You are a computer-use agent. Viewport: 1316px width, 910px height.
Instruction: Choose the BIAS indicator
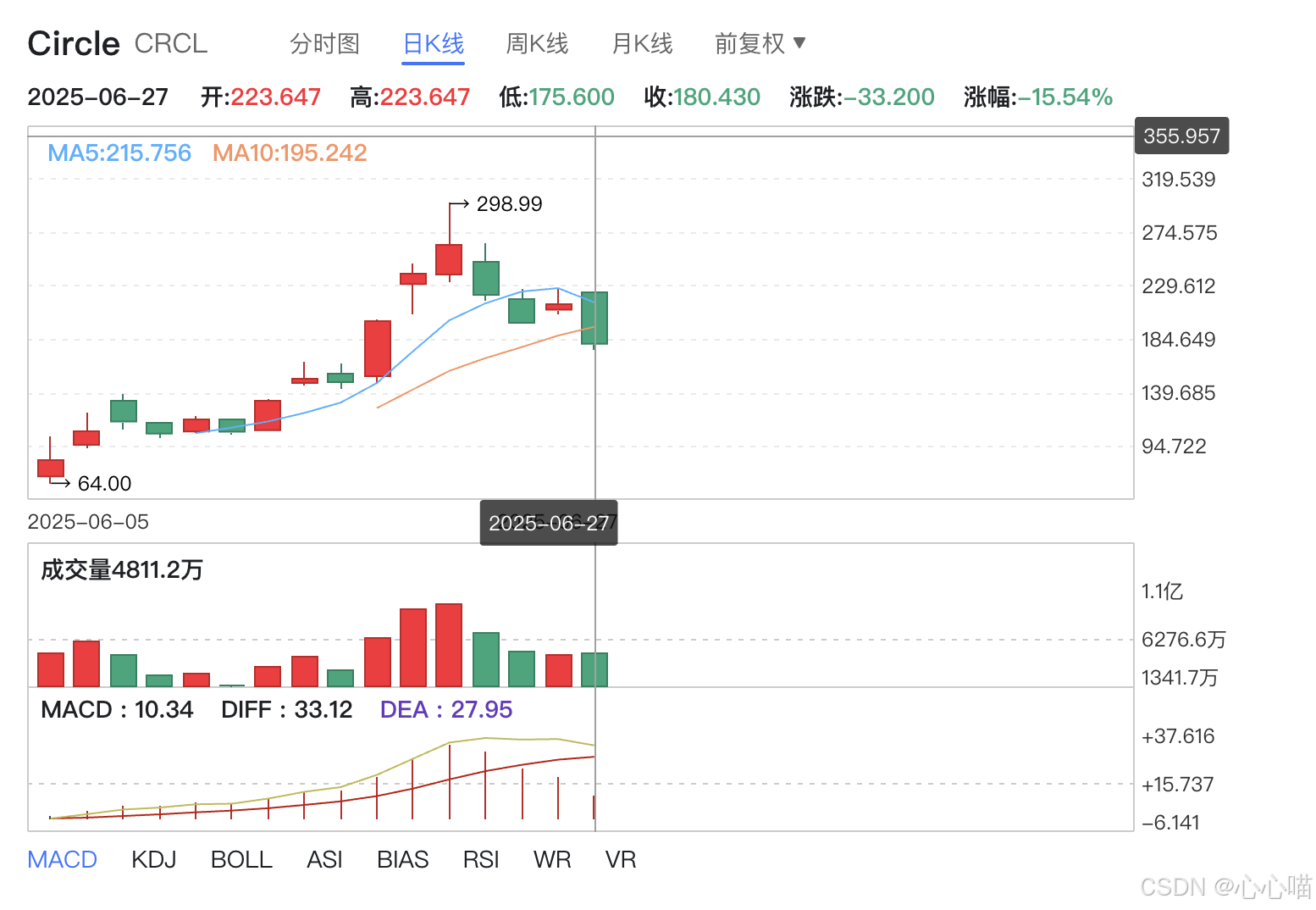point(402,859)
